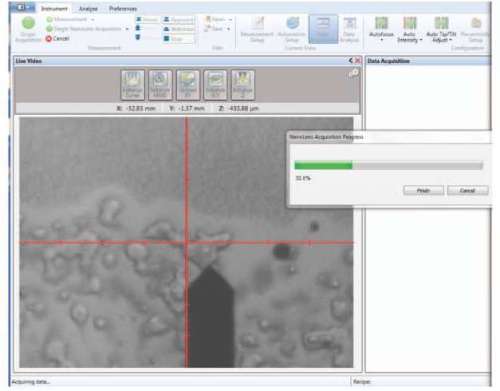Switch to the Instrument ribbon tab

pos(54,9)
